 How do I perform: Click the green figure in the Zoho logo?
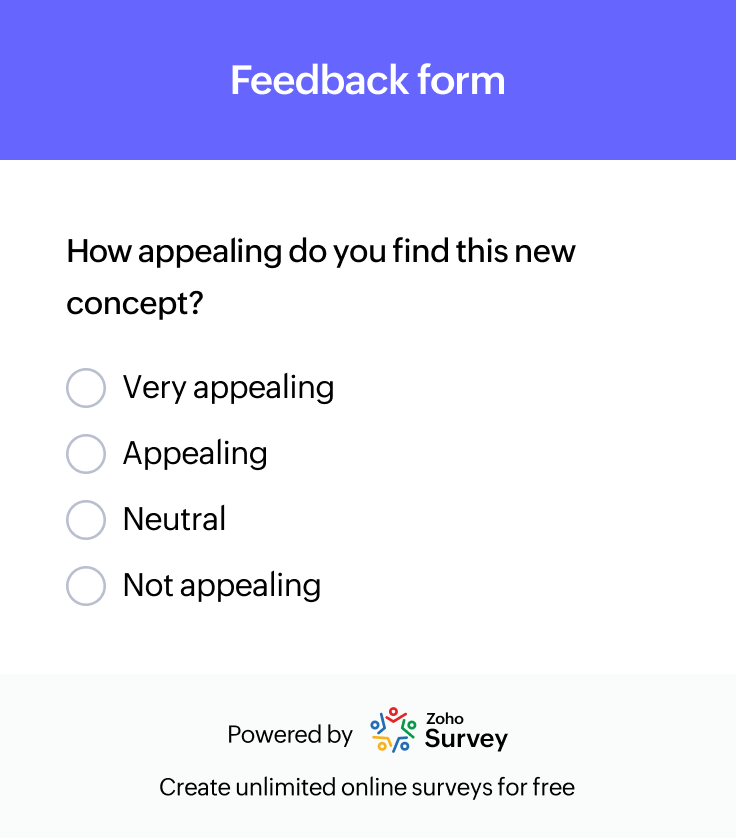click(x=411, y=726)
